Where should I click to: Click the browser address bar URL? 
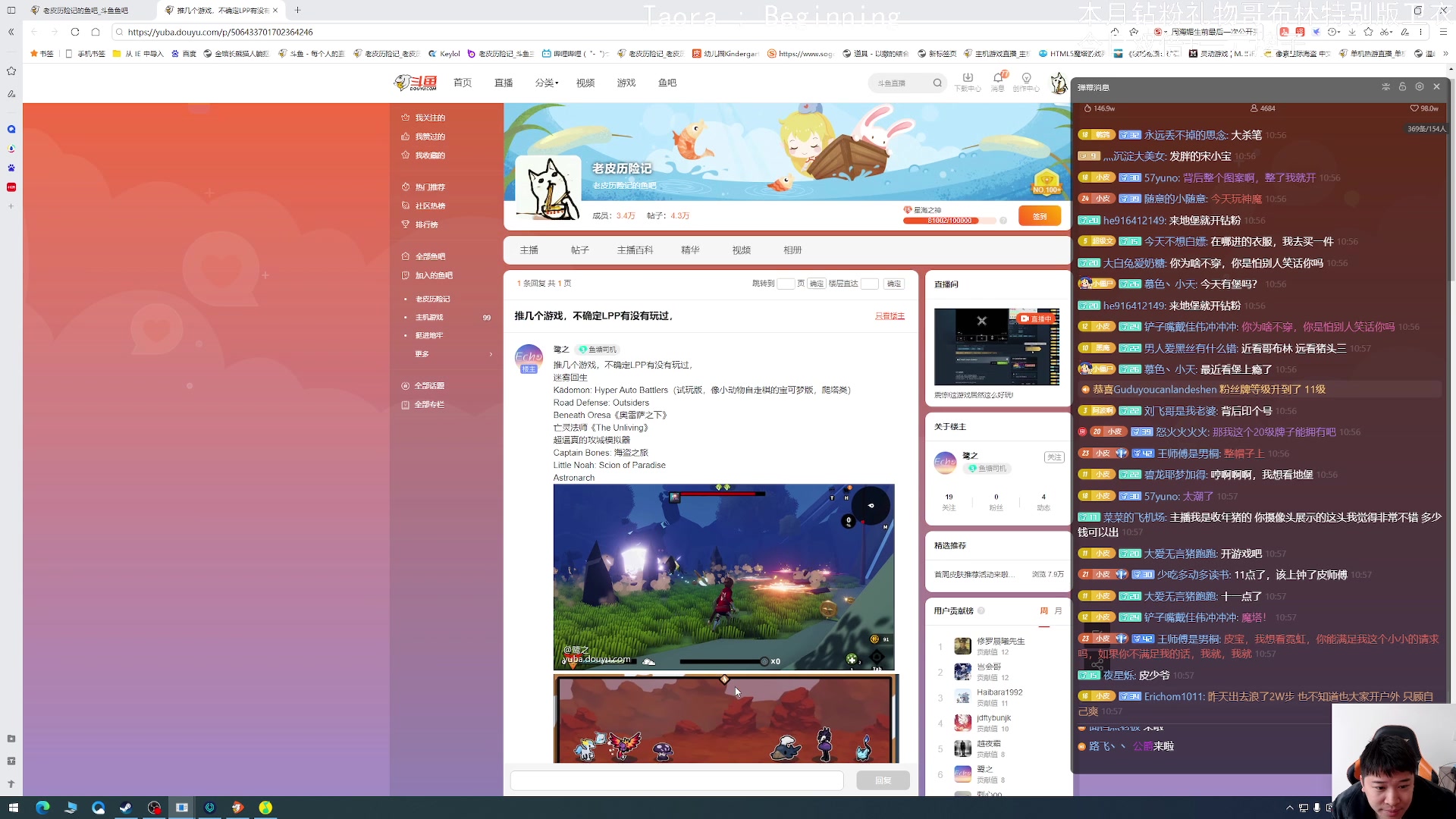click(221, 32)
